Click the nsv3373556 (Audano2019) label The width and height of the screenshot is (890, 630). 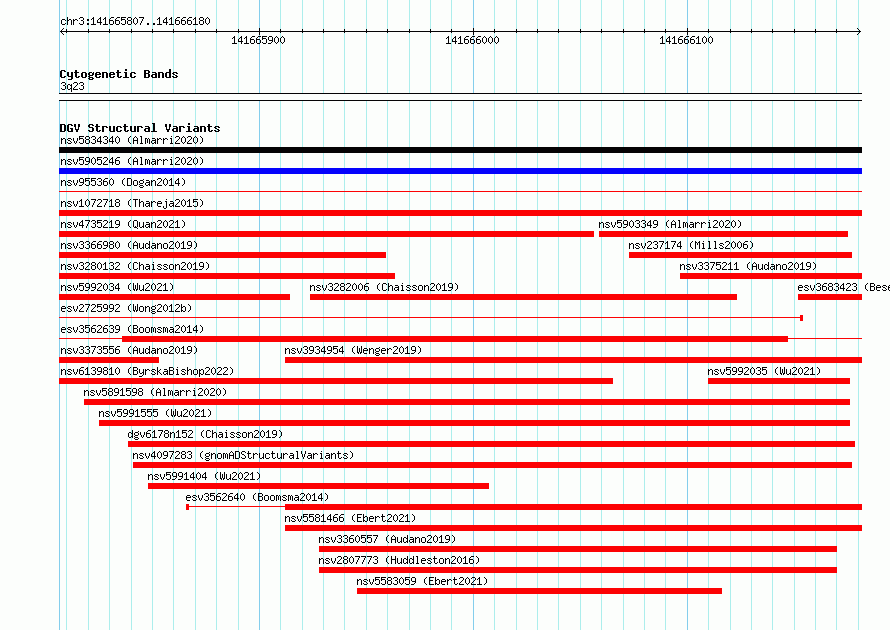(x=129, y=350)
